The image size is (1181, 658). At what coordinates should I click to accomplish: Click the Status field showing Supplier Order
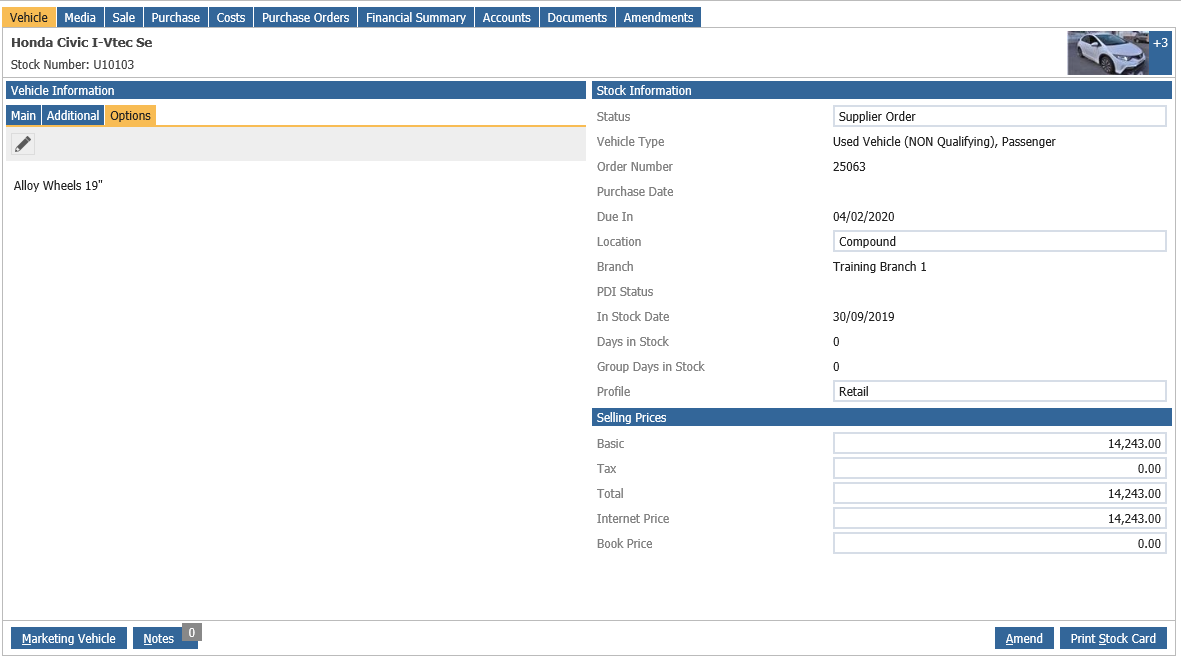[999, 116]
